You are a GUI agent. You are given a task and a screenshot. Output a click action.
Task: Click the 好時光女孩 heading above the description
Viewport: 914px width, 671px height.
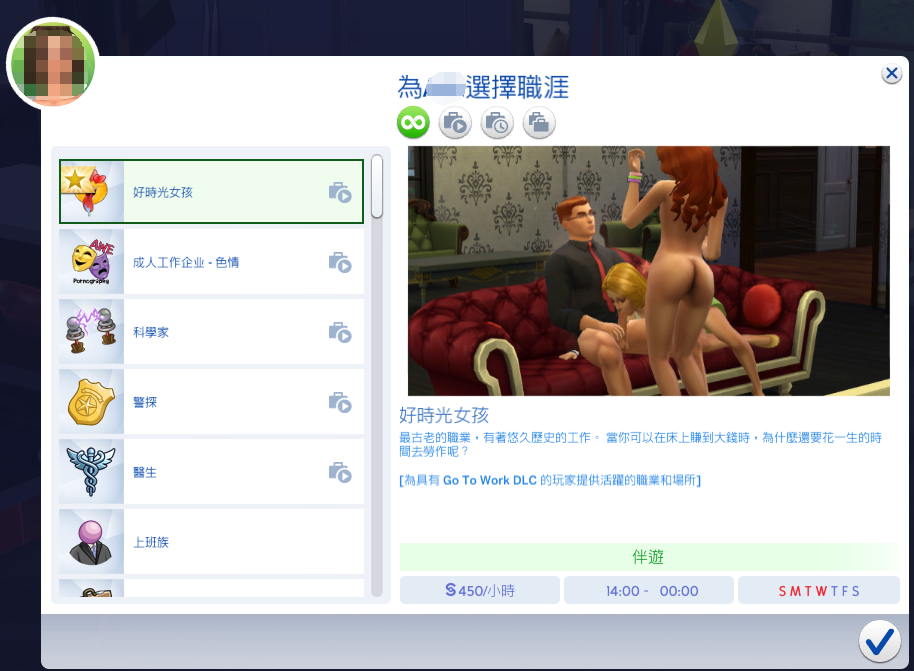pyautogui.click(x=444, y=415)
